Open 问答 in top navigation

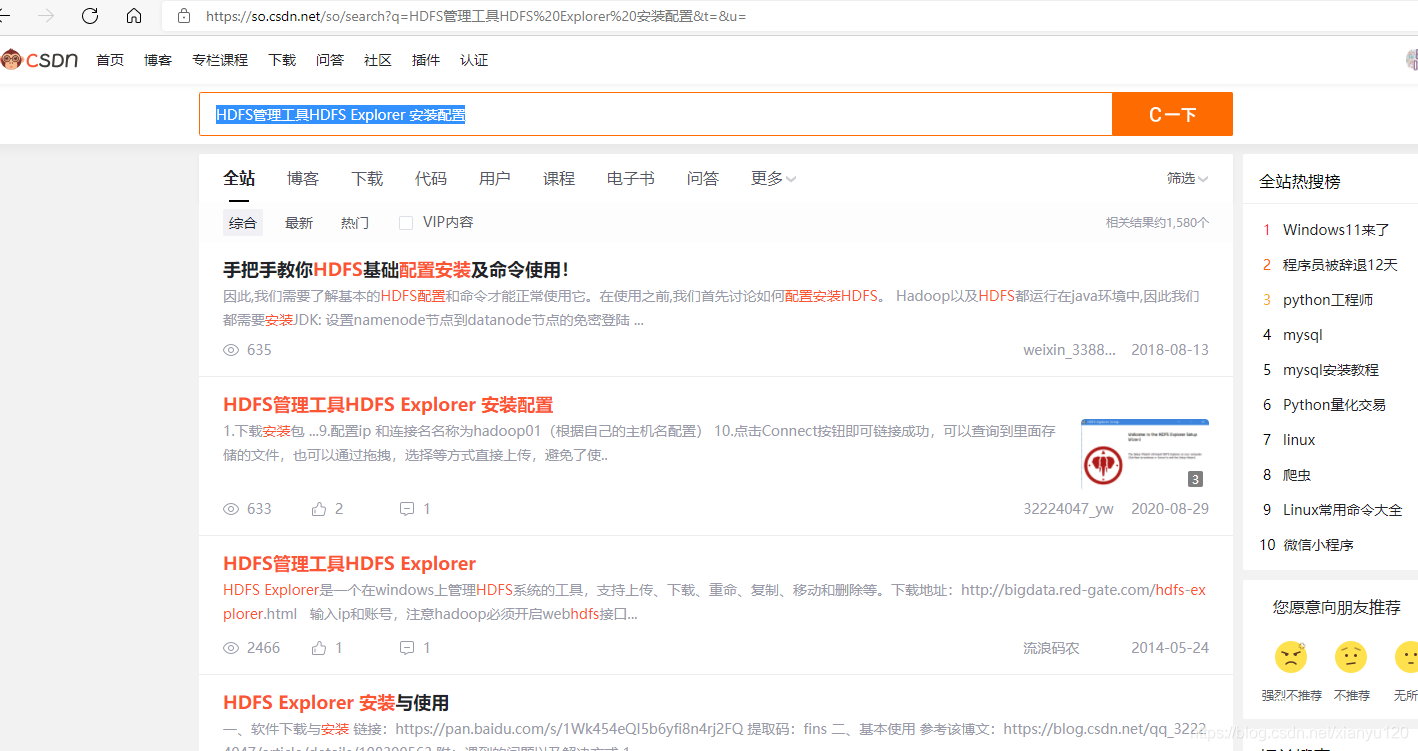(330, 60)
